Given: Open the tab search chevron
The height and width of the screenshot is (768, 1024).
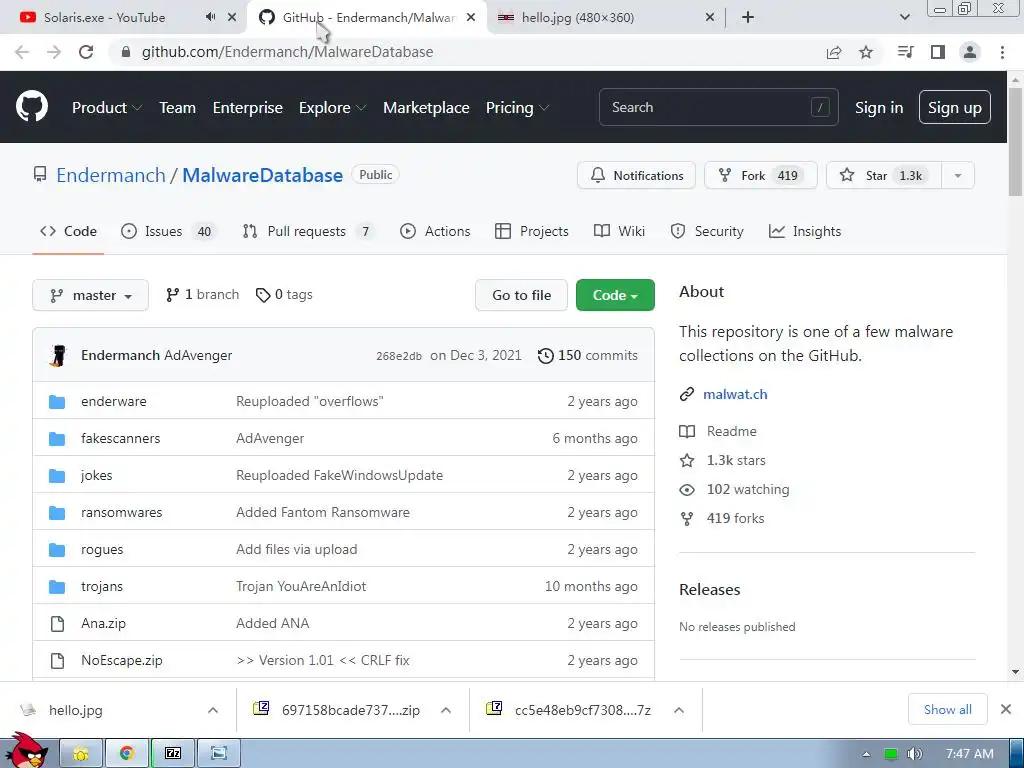Looking at the screenshot, I should [x=904, y=17].
